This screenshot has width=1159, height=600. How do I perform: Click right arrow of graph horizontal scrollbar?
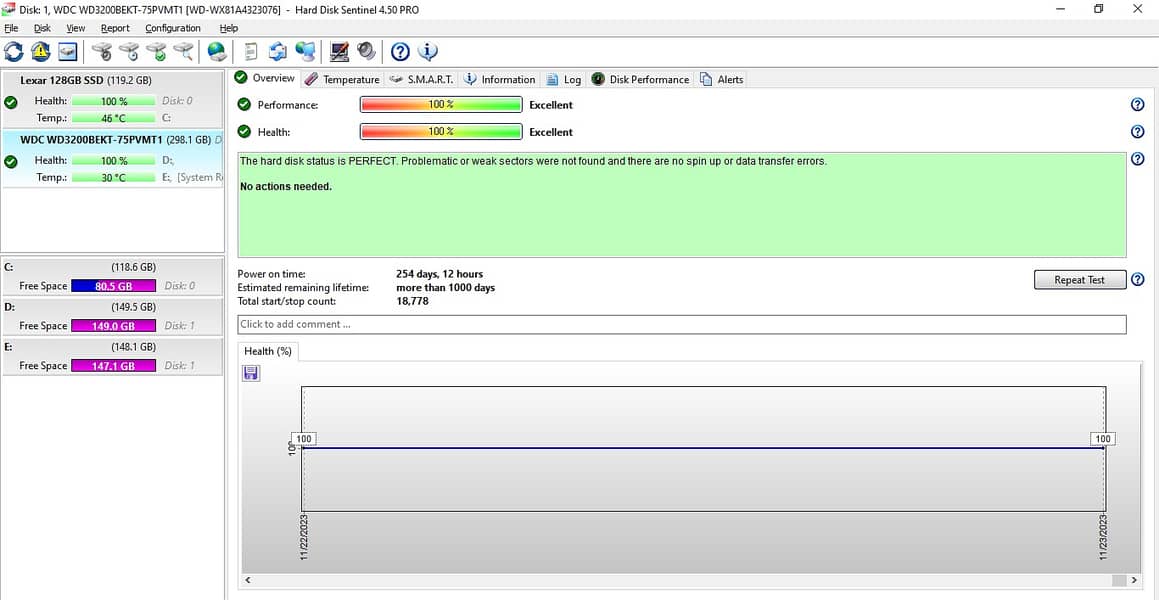(1133, 580)
